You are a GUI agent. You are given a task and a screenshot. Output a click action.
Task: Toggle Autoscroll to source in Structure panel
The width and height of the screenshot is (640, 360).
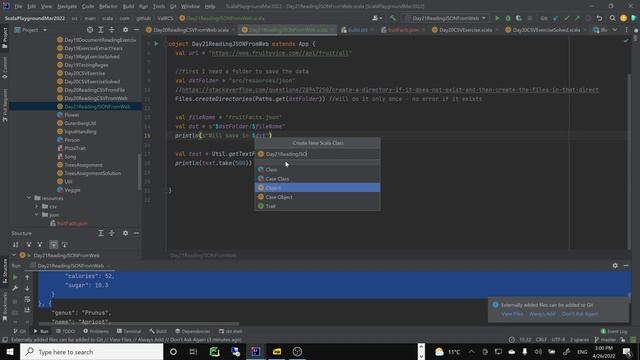53,244
